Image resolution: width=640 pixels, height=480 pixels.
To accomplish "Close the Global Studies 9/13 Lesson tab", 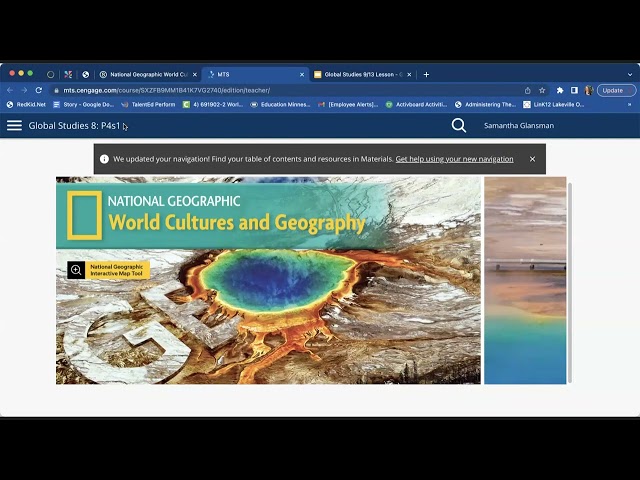I will (x=409, y=75).
